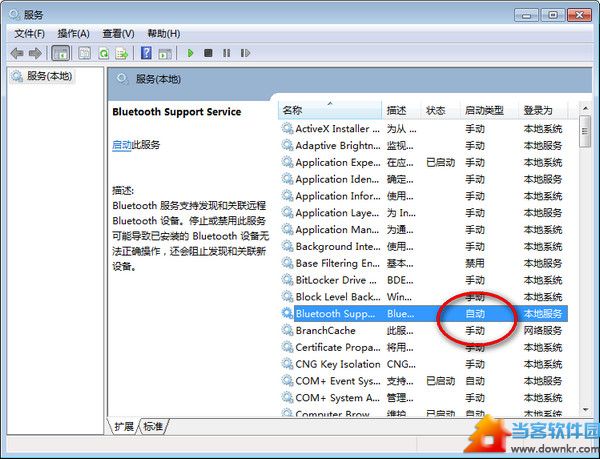Select the Adaptive Brightness service name

point(338,145)
